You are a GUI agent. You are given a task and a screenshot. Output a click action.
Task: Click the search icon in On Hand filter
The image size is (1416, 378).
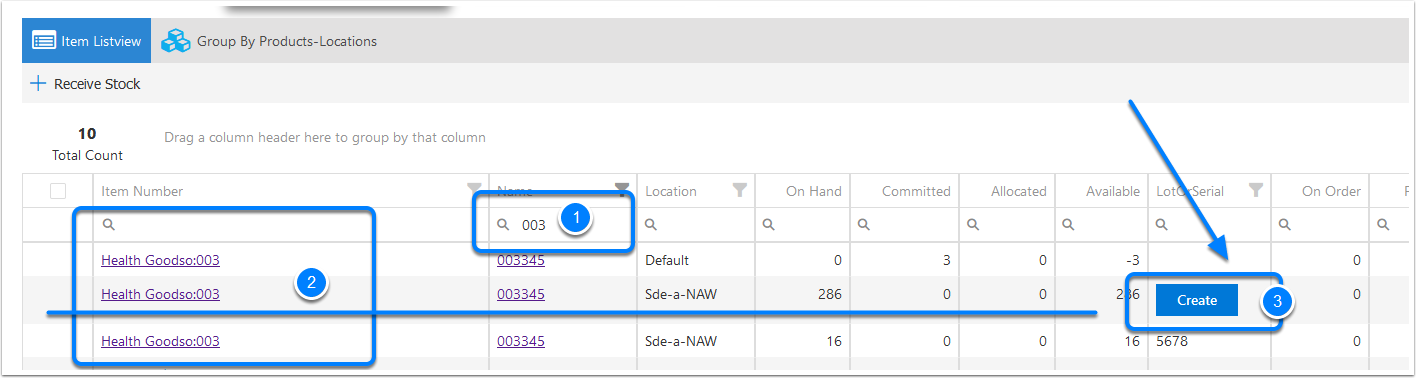click(x=768, y=225)
